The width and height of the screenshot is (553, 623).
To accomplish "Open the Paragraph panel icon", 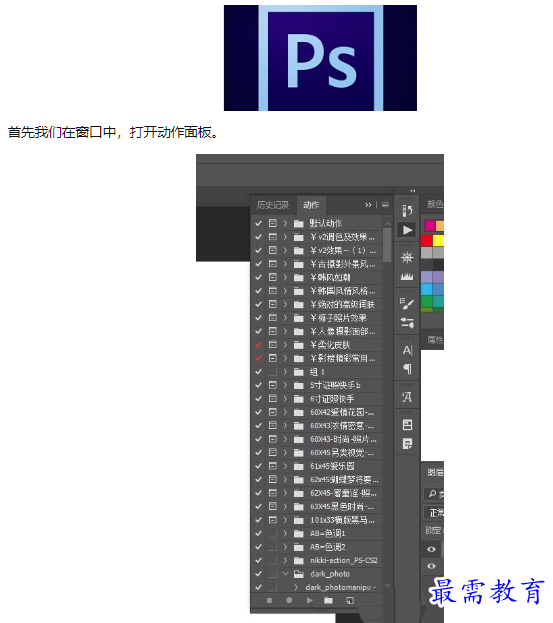I will click(407, 369).
